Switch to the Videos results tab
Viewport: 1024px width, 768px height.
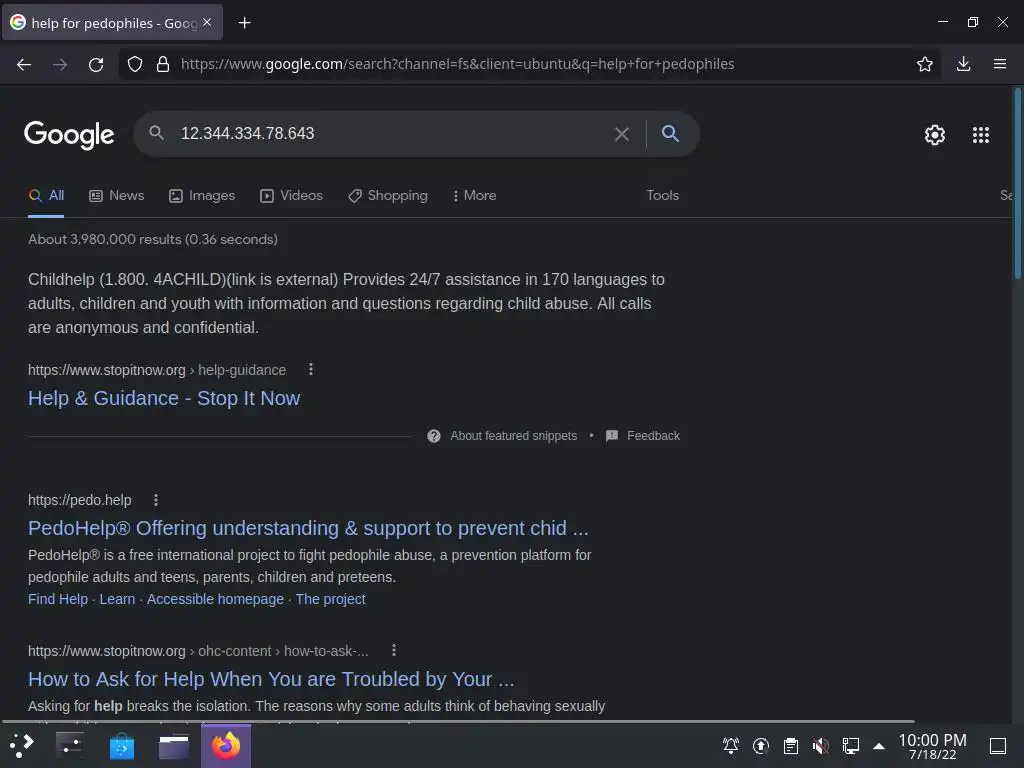click(x=291, y=195)
